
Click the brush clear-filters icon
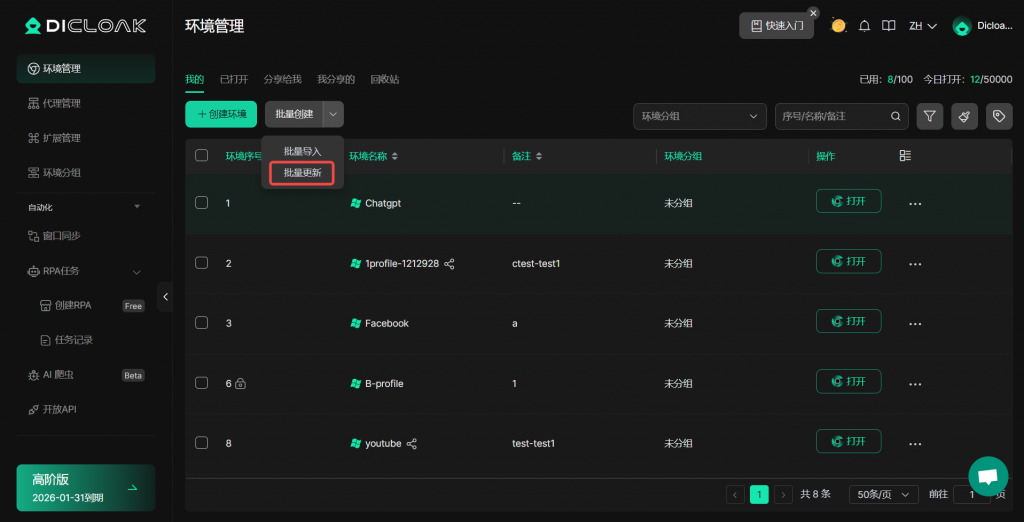point(964,116)
